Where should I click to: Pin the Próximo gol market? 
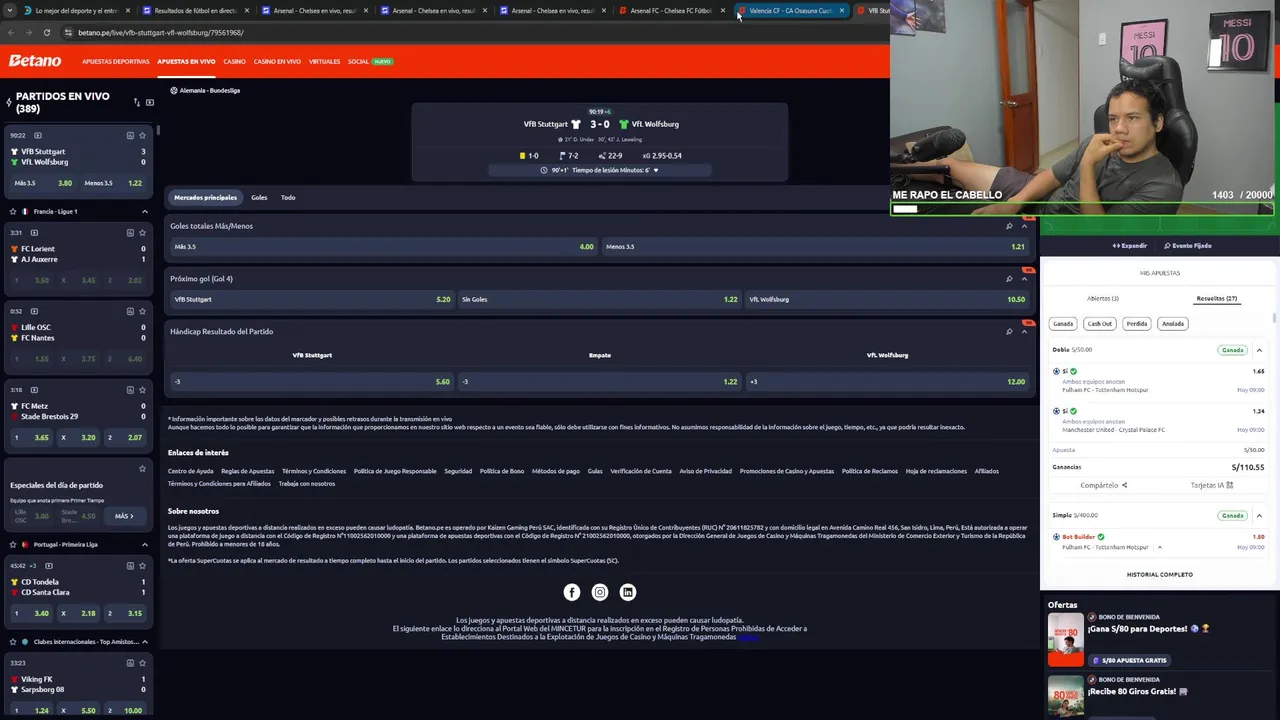pos(1009,279)
